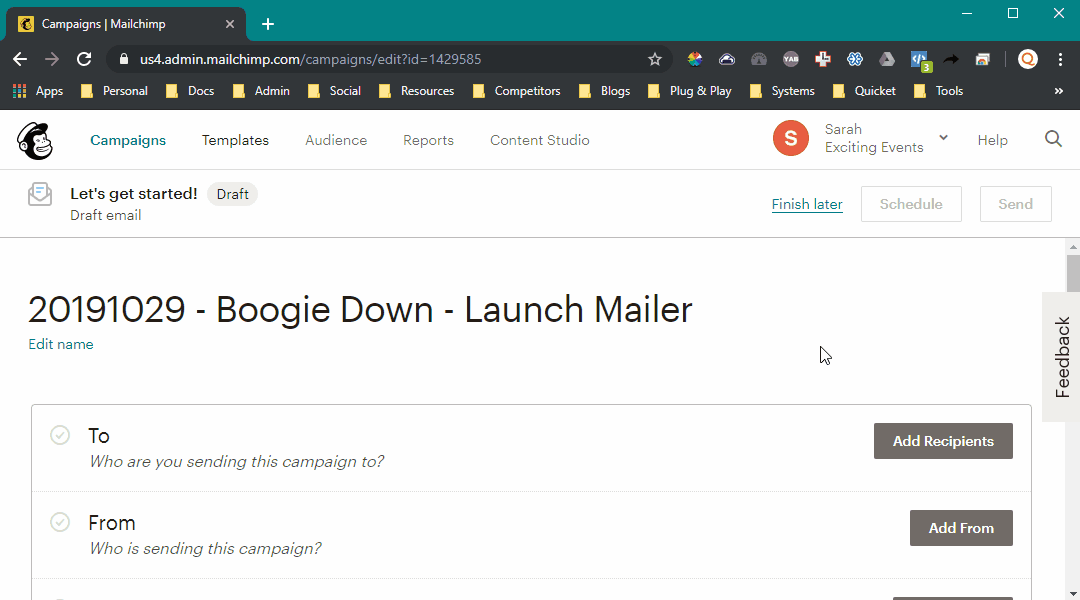The image size is (1080, 600).
Task: Open the Blogs bookmarks folder
Action: coord(605,91)
